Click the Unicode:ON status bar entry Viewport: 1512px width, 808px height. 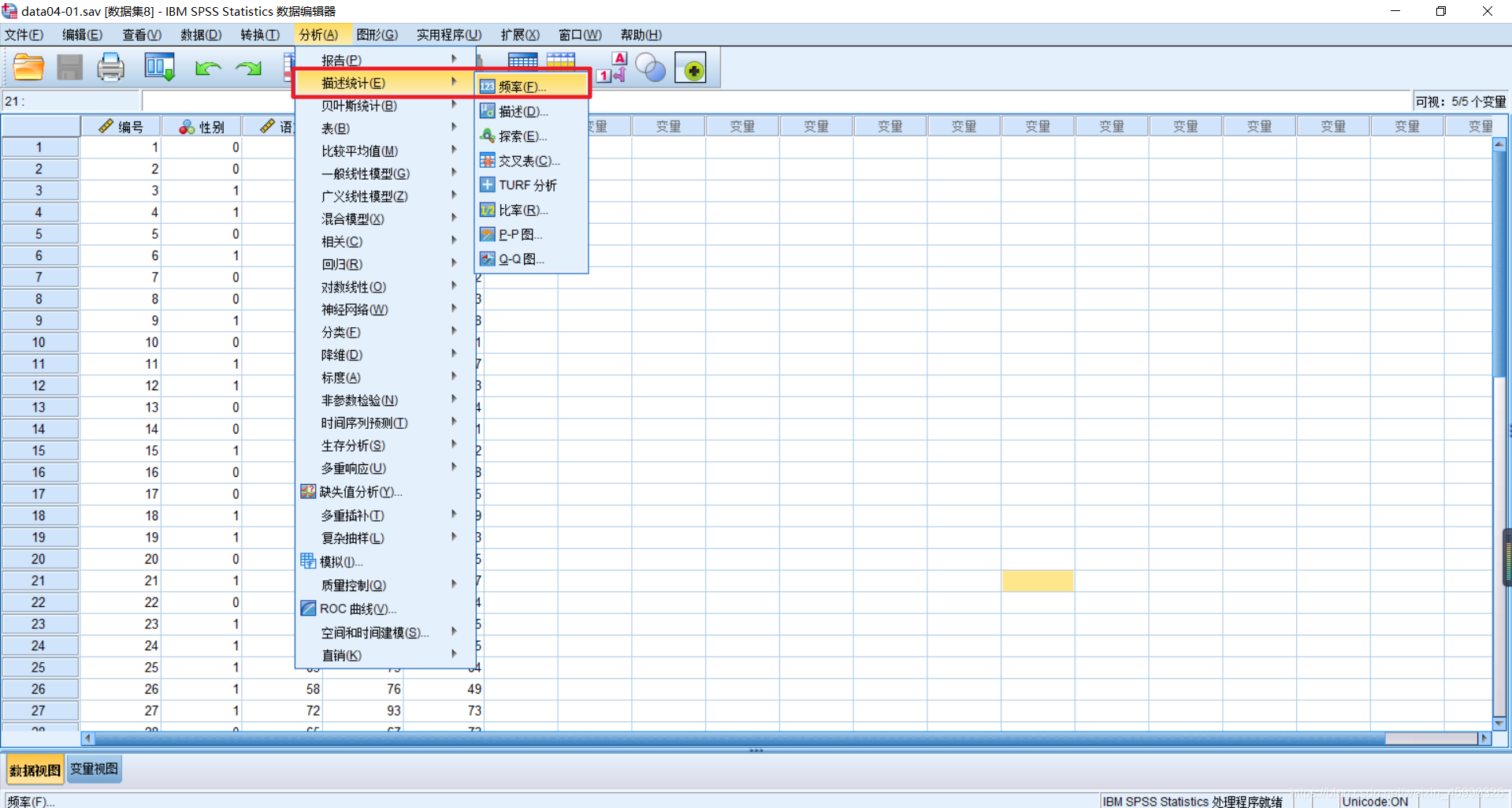(1375, 801)
